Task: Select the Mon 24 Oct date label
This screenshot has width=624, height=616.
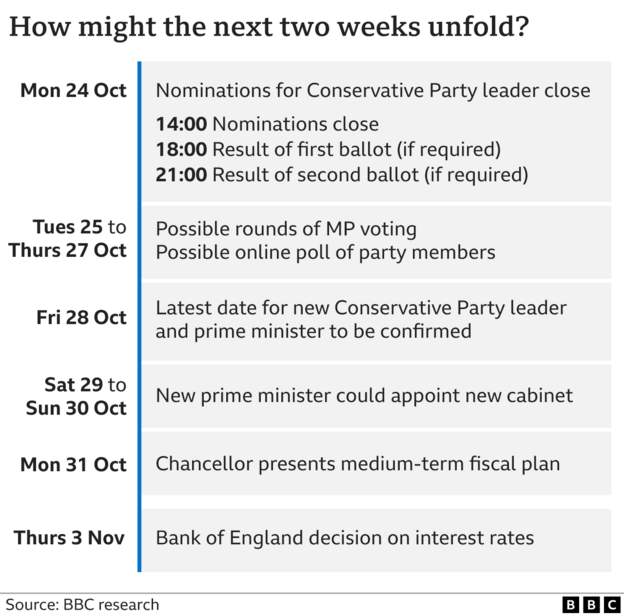Action: click(73, 90)
